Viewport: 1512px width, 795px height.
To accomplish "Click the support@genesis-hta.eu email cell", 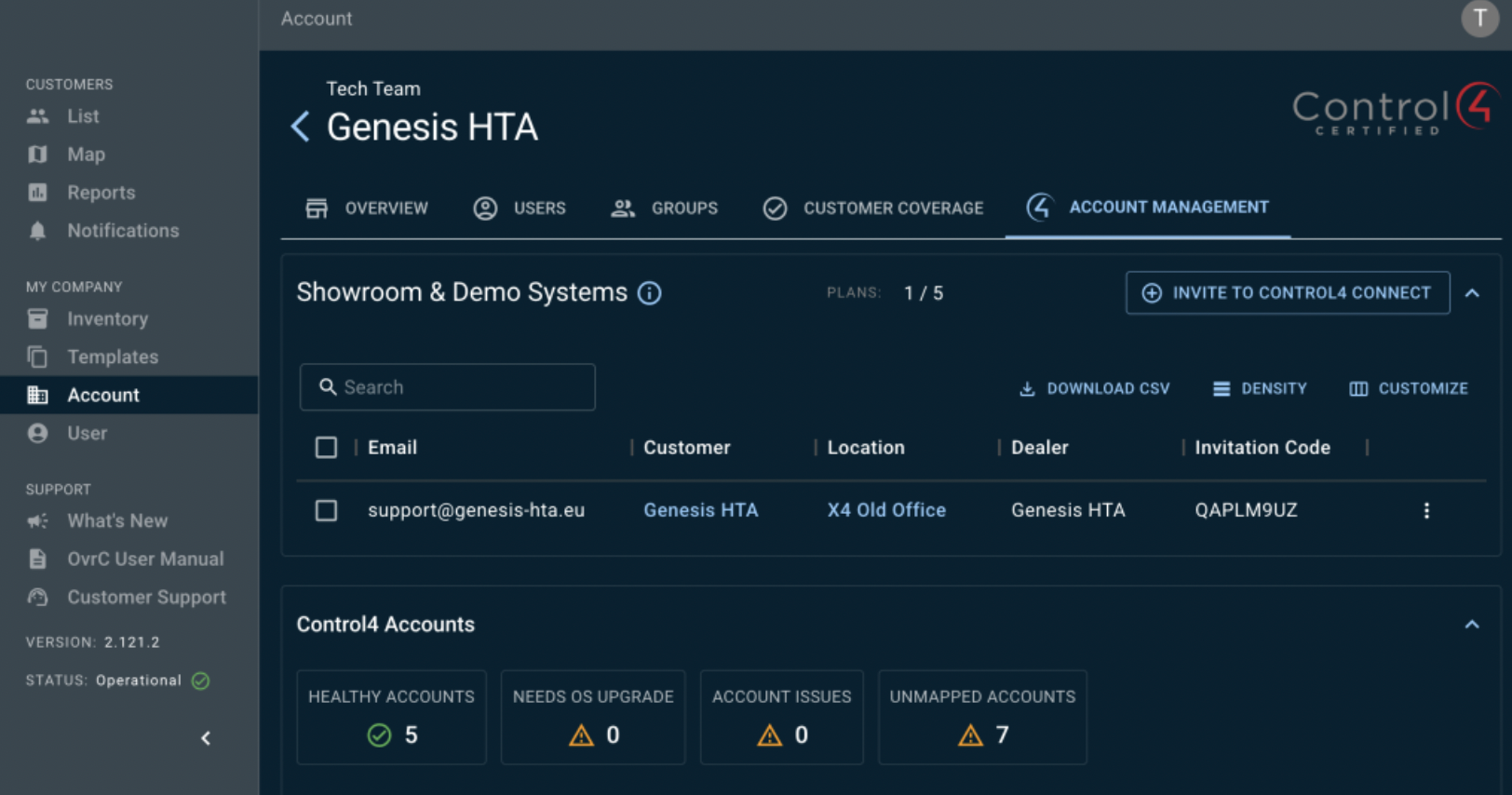I will click(x=476, y=510).
